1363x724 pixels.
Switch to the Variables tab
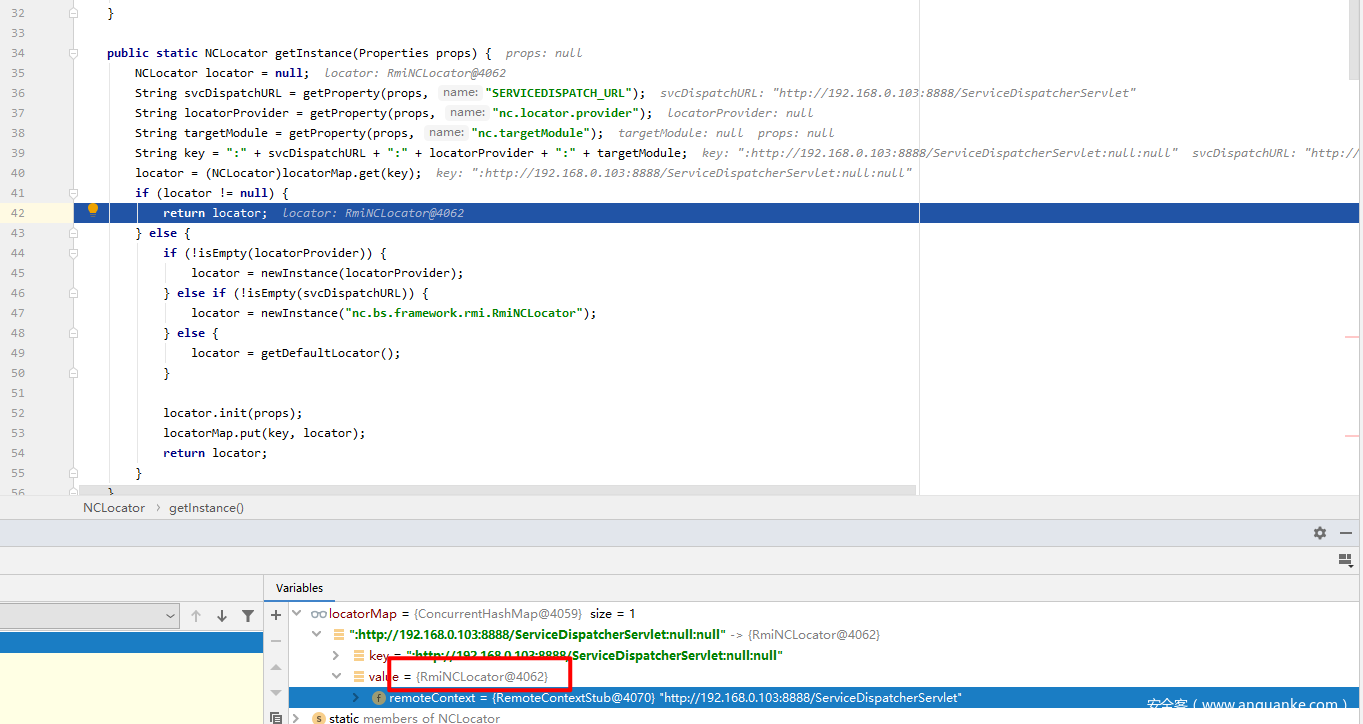click(x=300, y=588)
